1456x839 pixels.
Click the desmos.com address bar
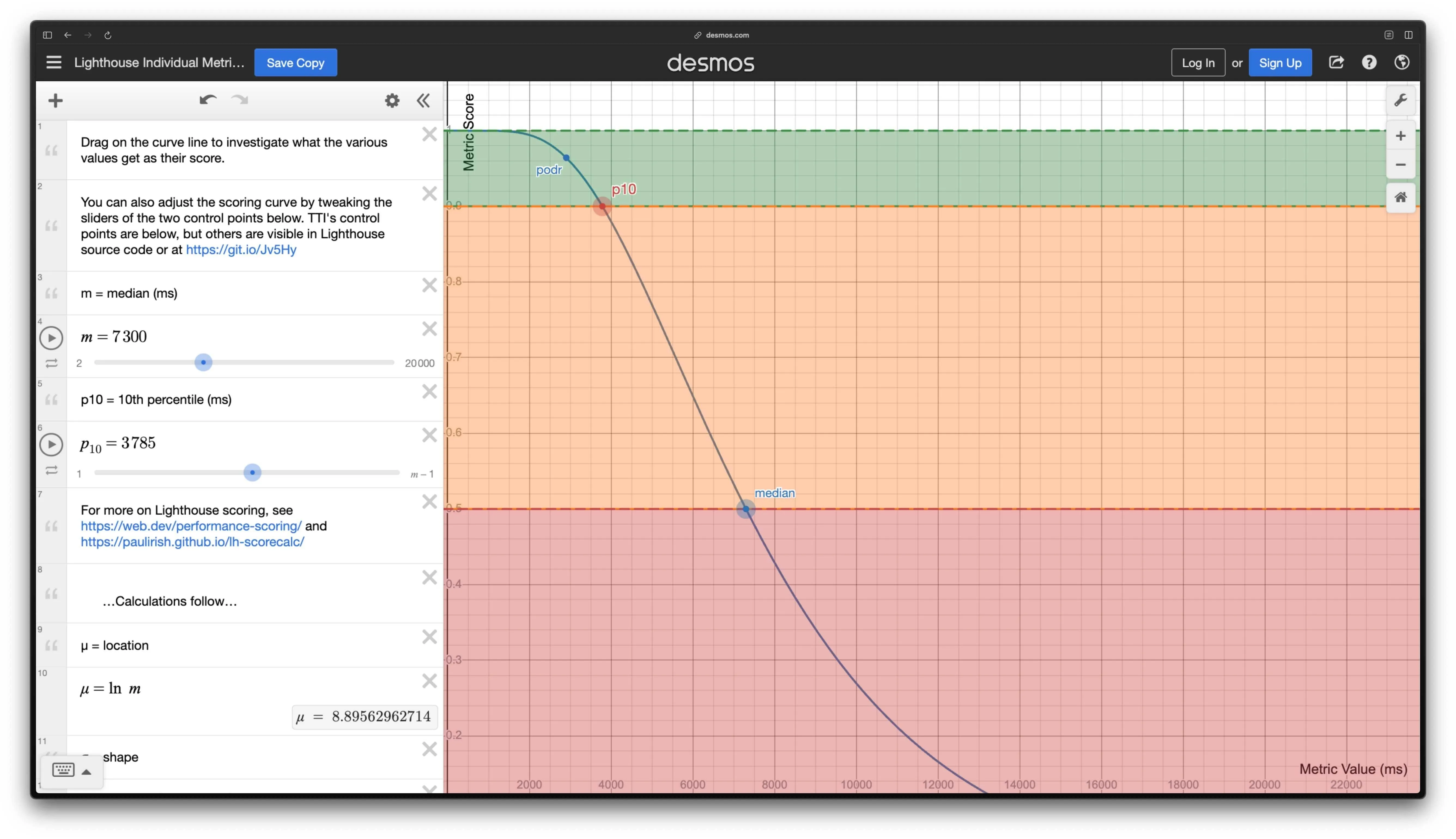coord(722,35)
